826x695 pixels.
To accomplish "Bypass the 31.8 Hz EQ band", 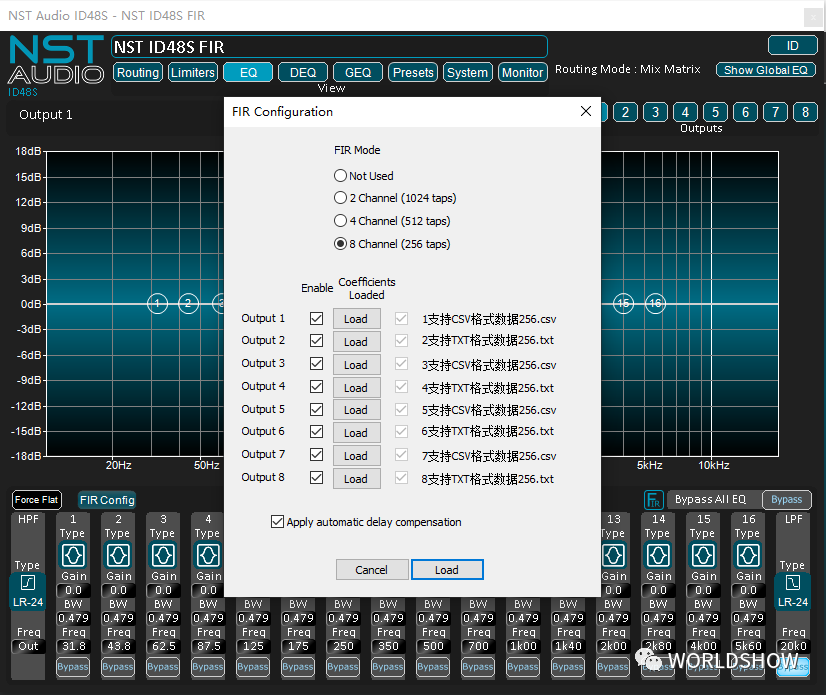I will pyautogui.click(x=73, y=667).
